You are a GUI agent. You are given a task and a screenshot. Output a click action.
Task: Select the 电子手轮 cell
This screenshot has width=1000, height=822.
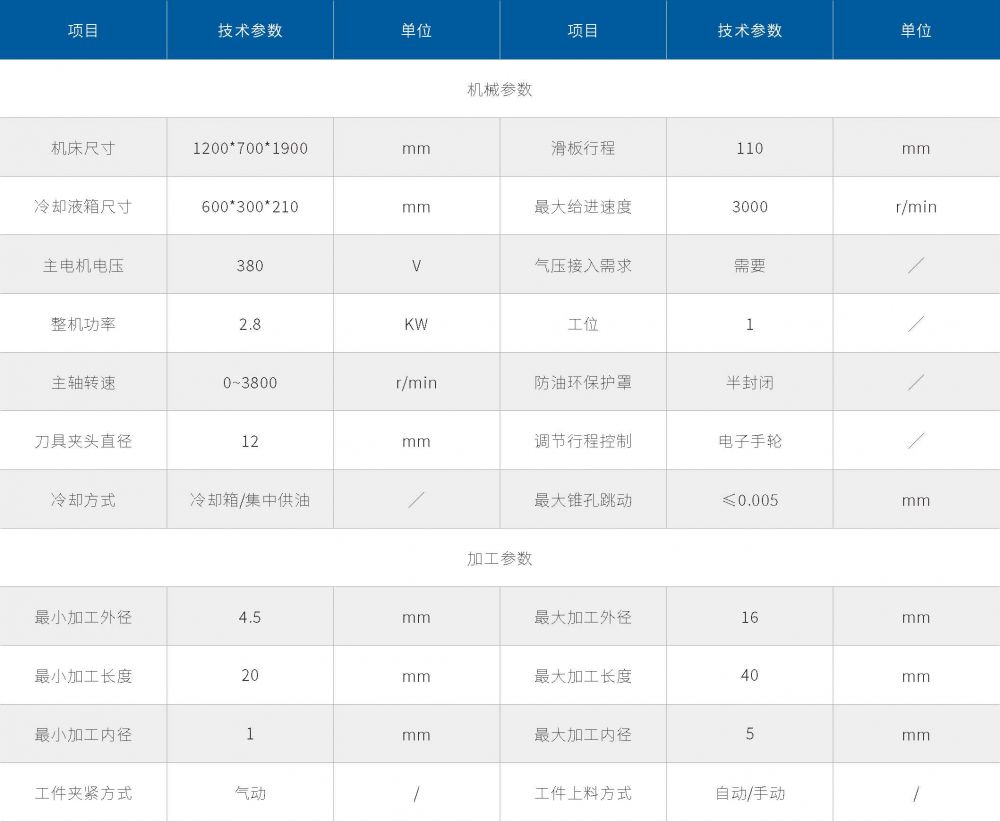point(750,441)
